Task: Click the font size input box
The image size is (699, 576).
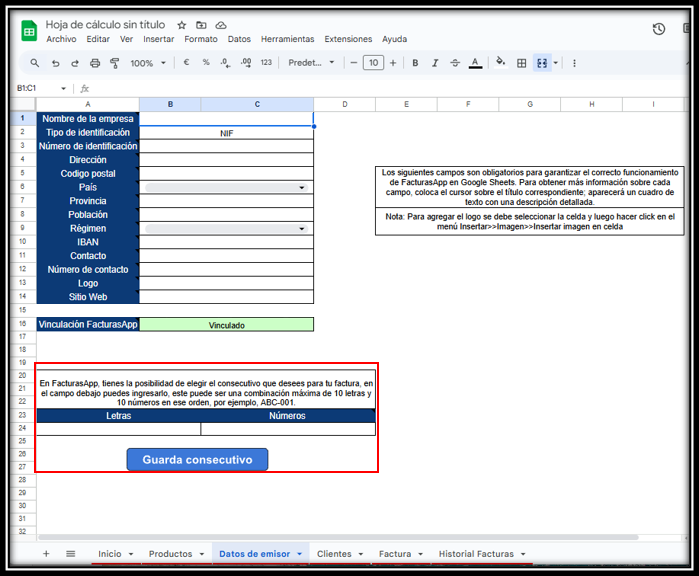Action: [373, 63]
